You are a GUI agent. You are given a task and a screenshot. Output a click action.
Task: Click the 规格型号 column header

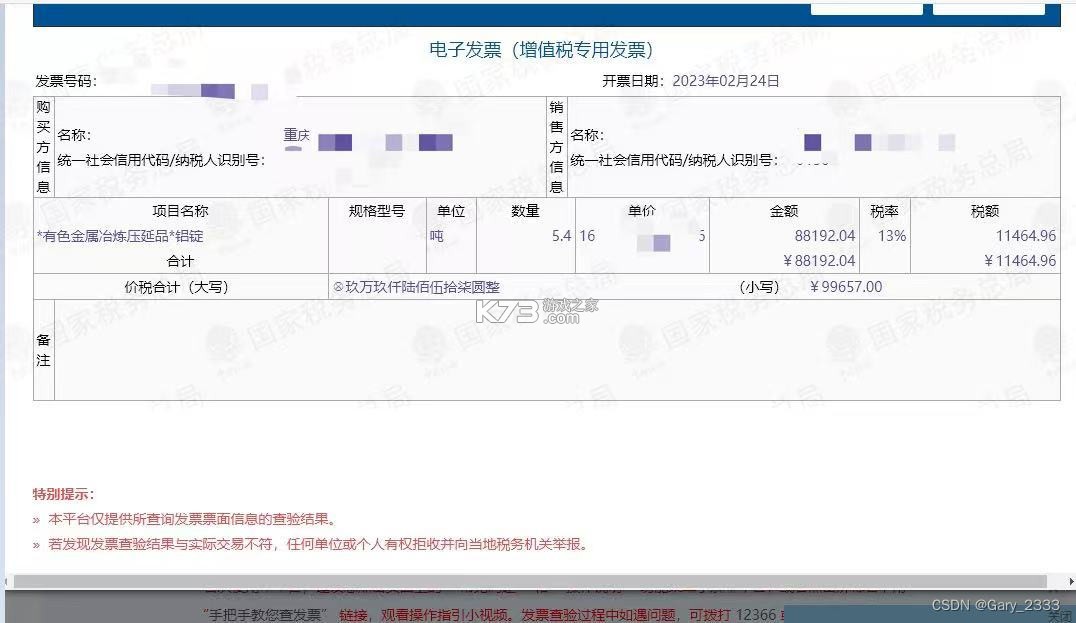(x=377, y=211)
